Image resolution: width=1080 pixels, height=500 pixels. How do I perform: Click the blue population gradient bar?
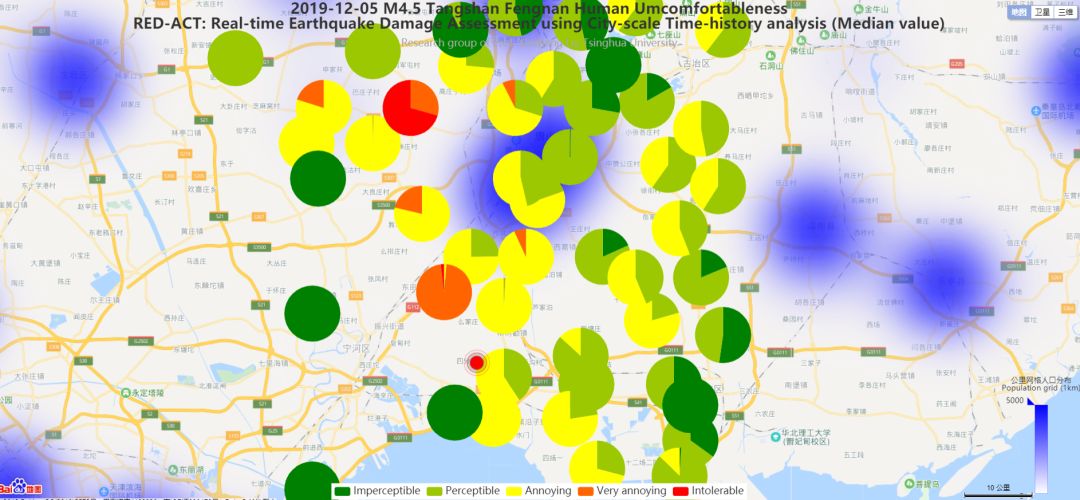click(x=1041, y=448)
